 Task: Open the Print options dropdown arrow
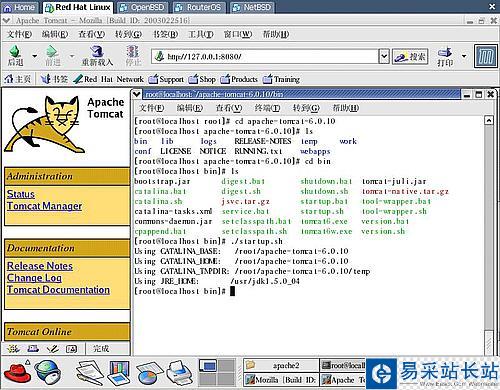tap(464, 56)
